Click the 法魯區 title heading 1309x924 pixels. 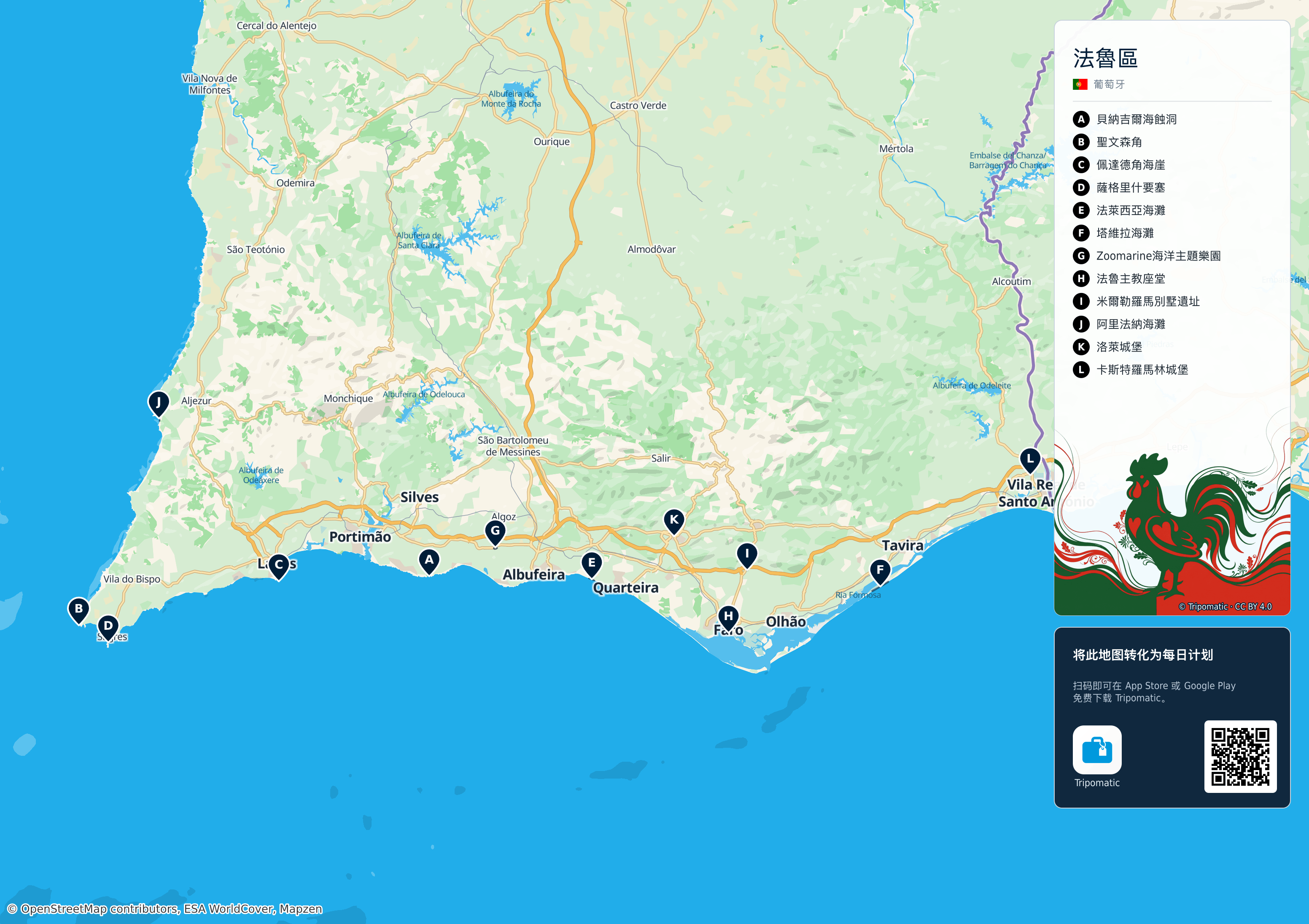[x=1105, y=58]
